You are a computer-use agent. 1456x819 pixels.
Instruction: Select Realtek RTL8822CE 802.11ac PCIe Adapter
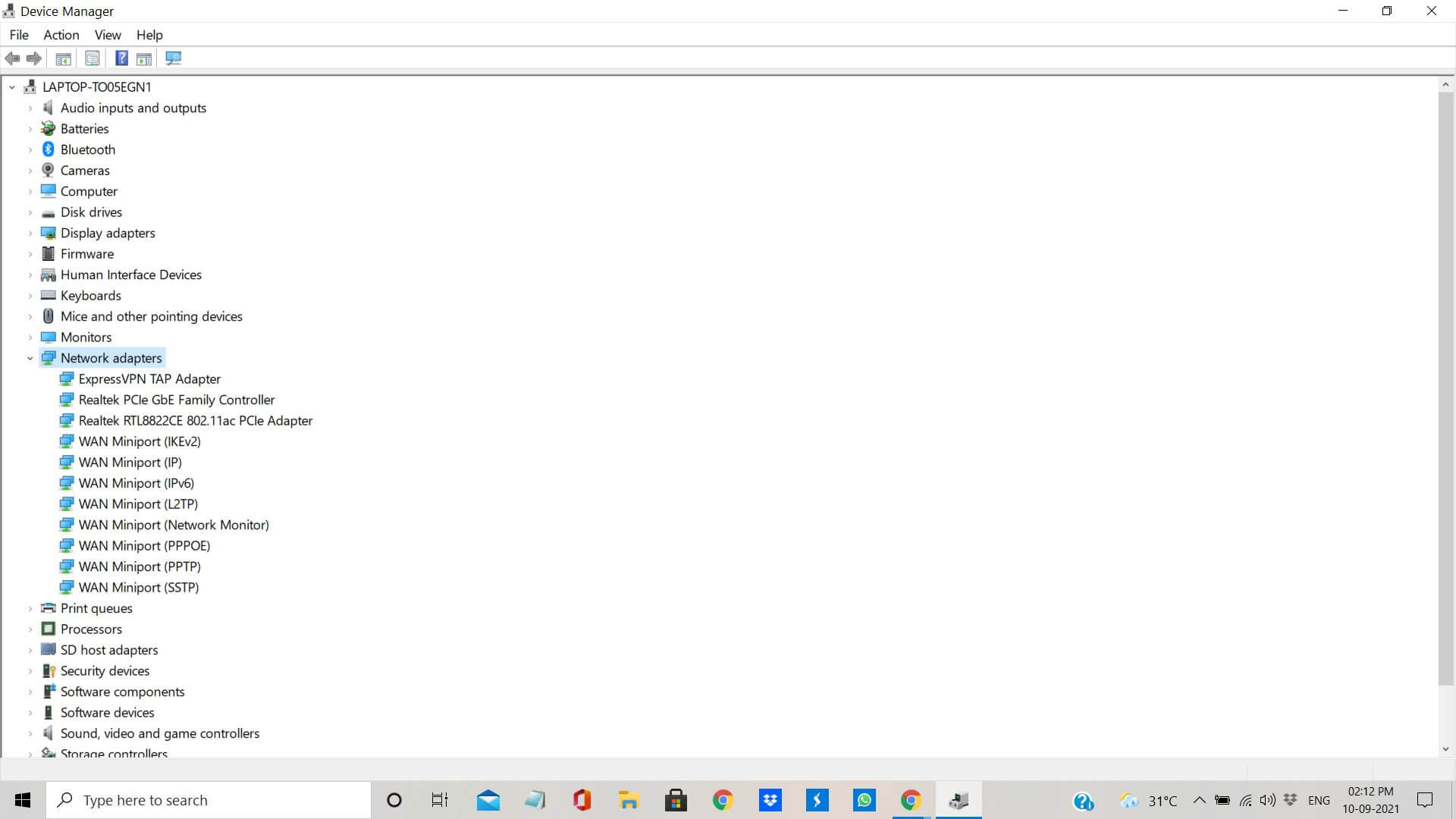[x=195, y=421]
